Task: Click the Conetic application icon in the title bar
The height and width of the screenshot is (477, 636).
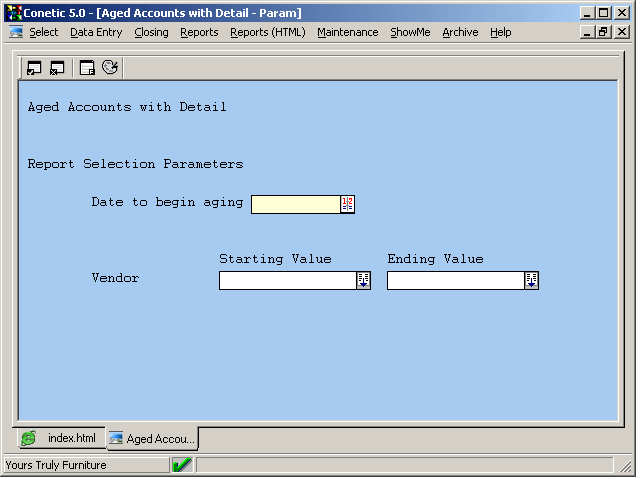Action: [14, 13]
